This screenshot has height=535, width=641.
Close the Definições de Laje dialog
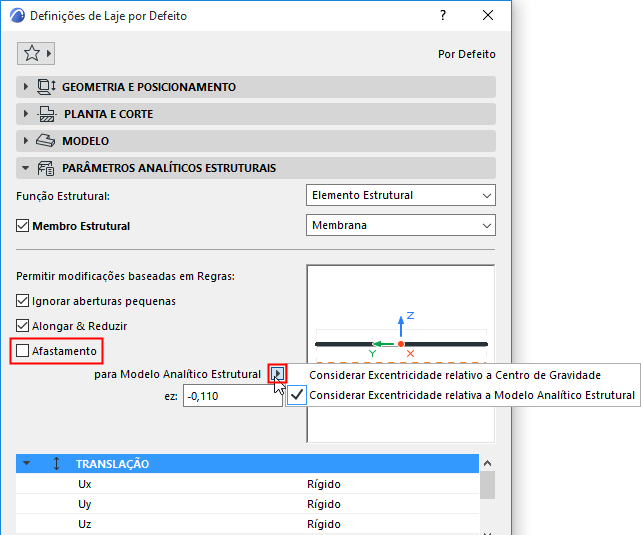click(x=488, y=15)
